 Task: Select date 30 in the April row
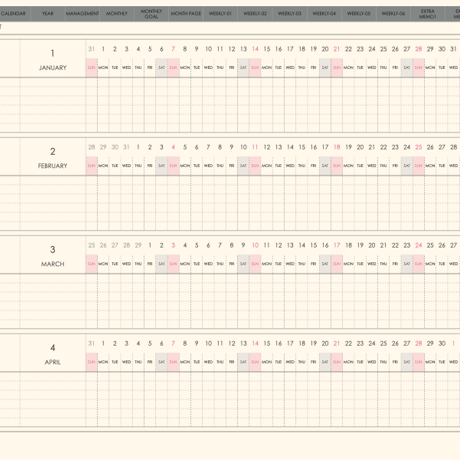tap(442, 343)
